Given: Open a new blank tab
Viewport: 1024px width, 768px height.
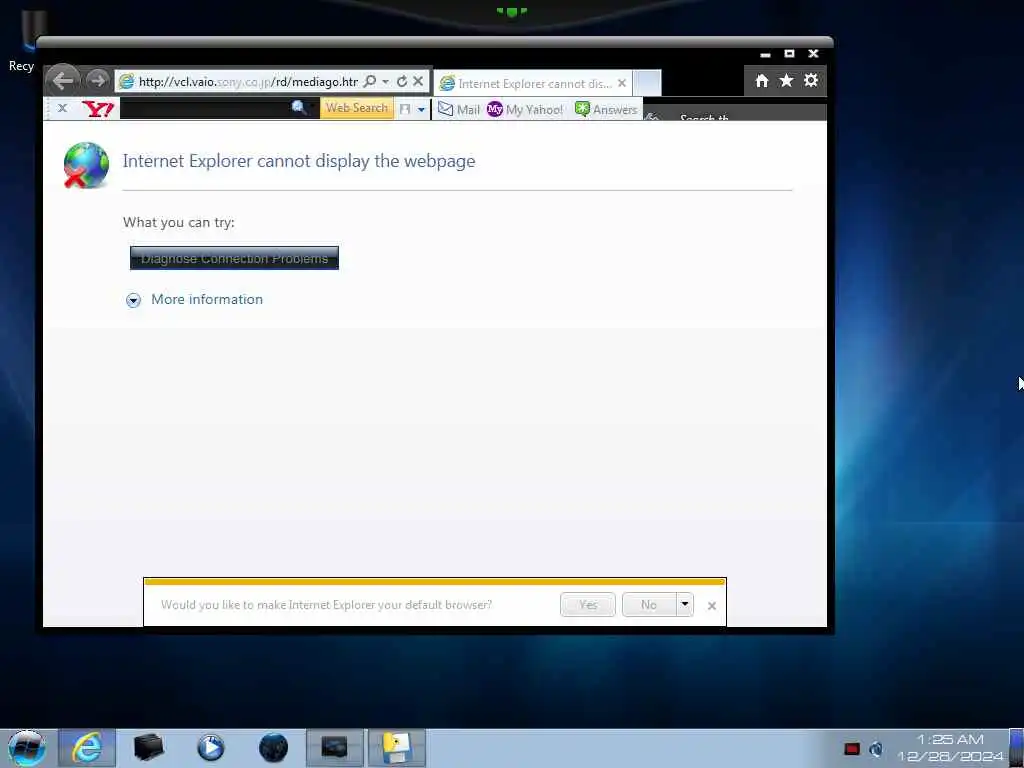Looking at the screenshot, I should point(647,84).
